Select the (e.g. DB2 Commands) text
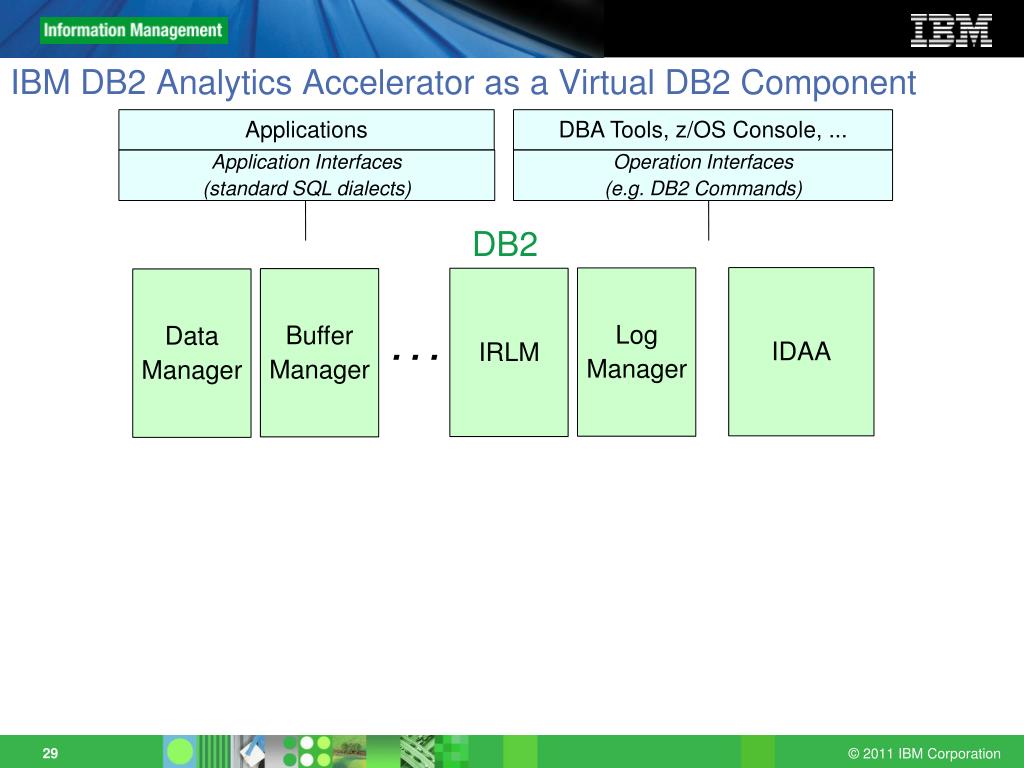Screen dimensions: 1024x768 click(x=703, y=188)
